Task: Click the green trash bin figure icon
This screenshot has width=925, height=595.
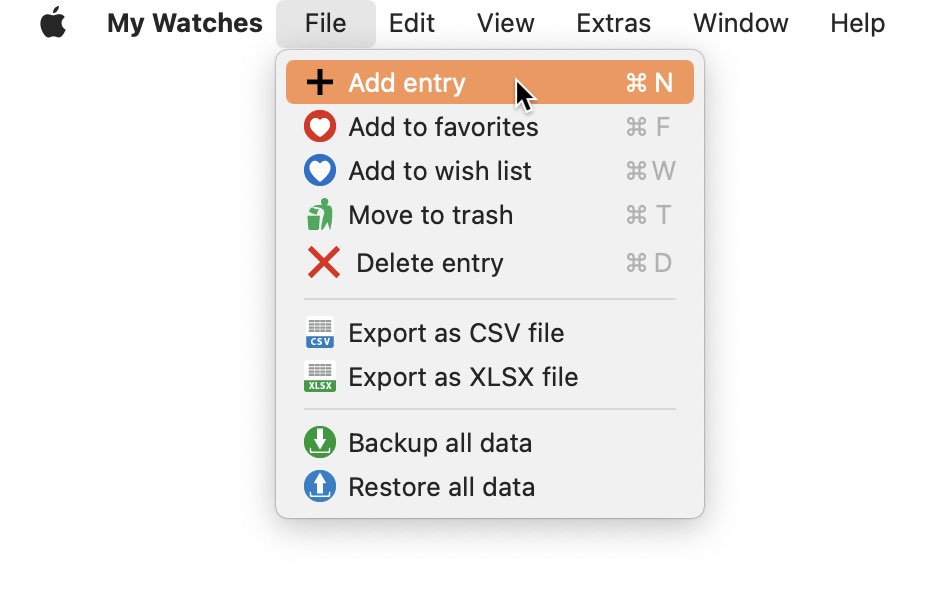Action: pos(320,215)
